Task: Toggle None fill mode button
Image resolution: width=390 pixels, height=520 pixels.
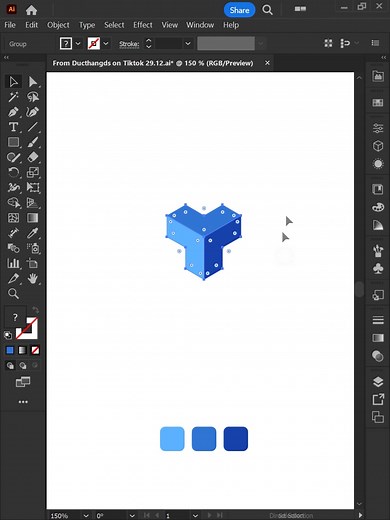Action: 35,350
